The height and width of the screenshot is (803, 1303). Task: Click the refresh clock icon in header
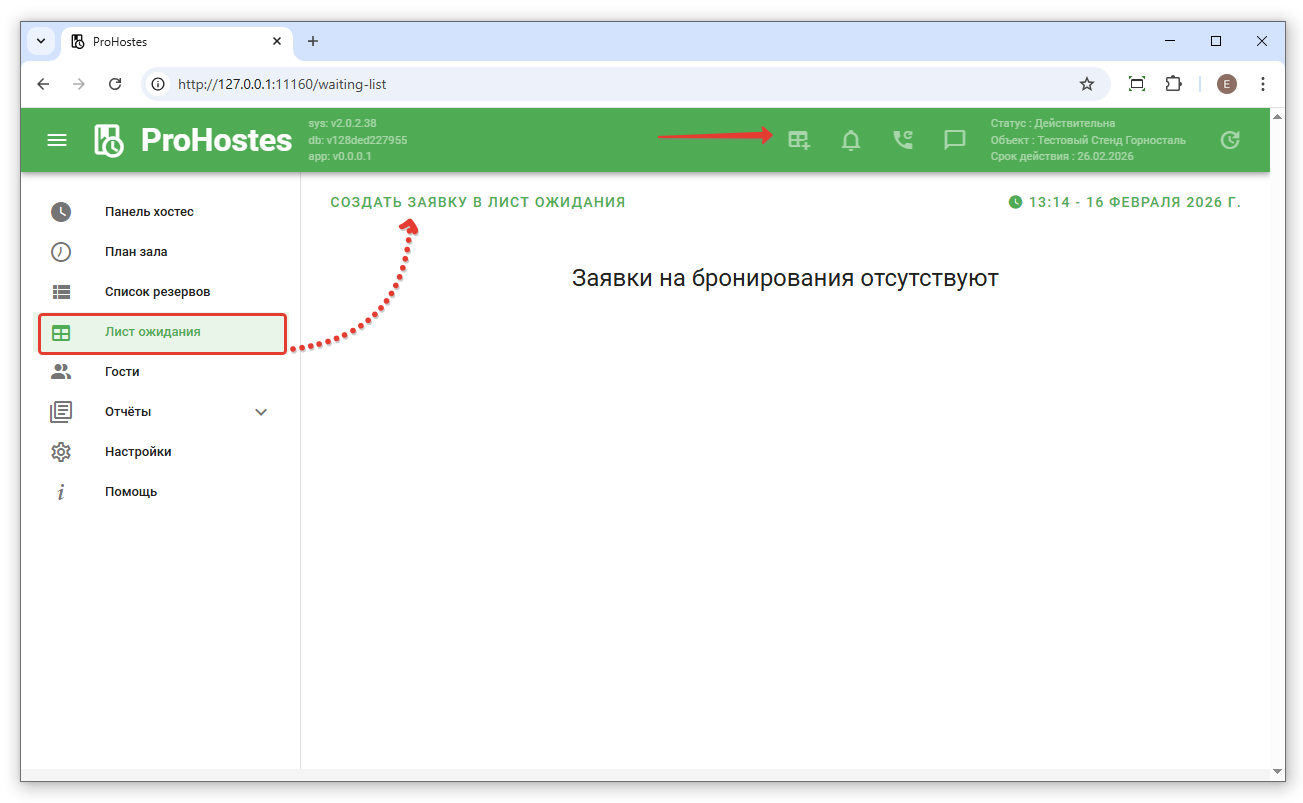pos(1230,140)
